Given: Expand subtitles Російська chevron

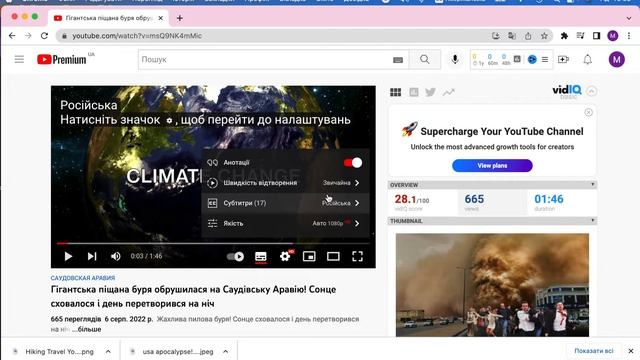Looking at the screenshot, I should (x=357, y=203).
